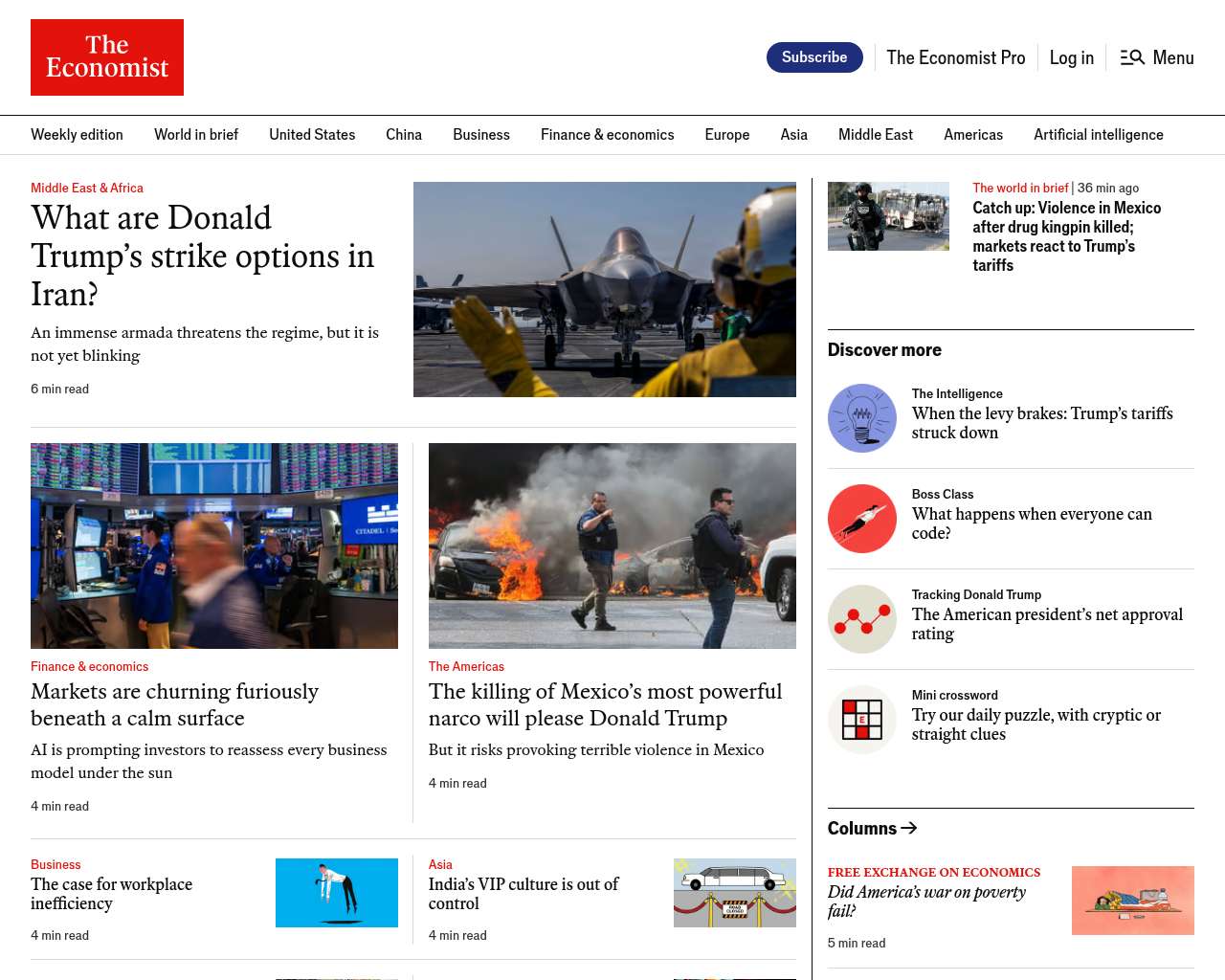1225x980 pixels.
Task: Read Trump's strike options in Iran headline
Action: point(202,256)
